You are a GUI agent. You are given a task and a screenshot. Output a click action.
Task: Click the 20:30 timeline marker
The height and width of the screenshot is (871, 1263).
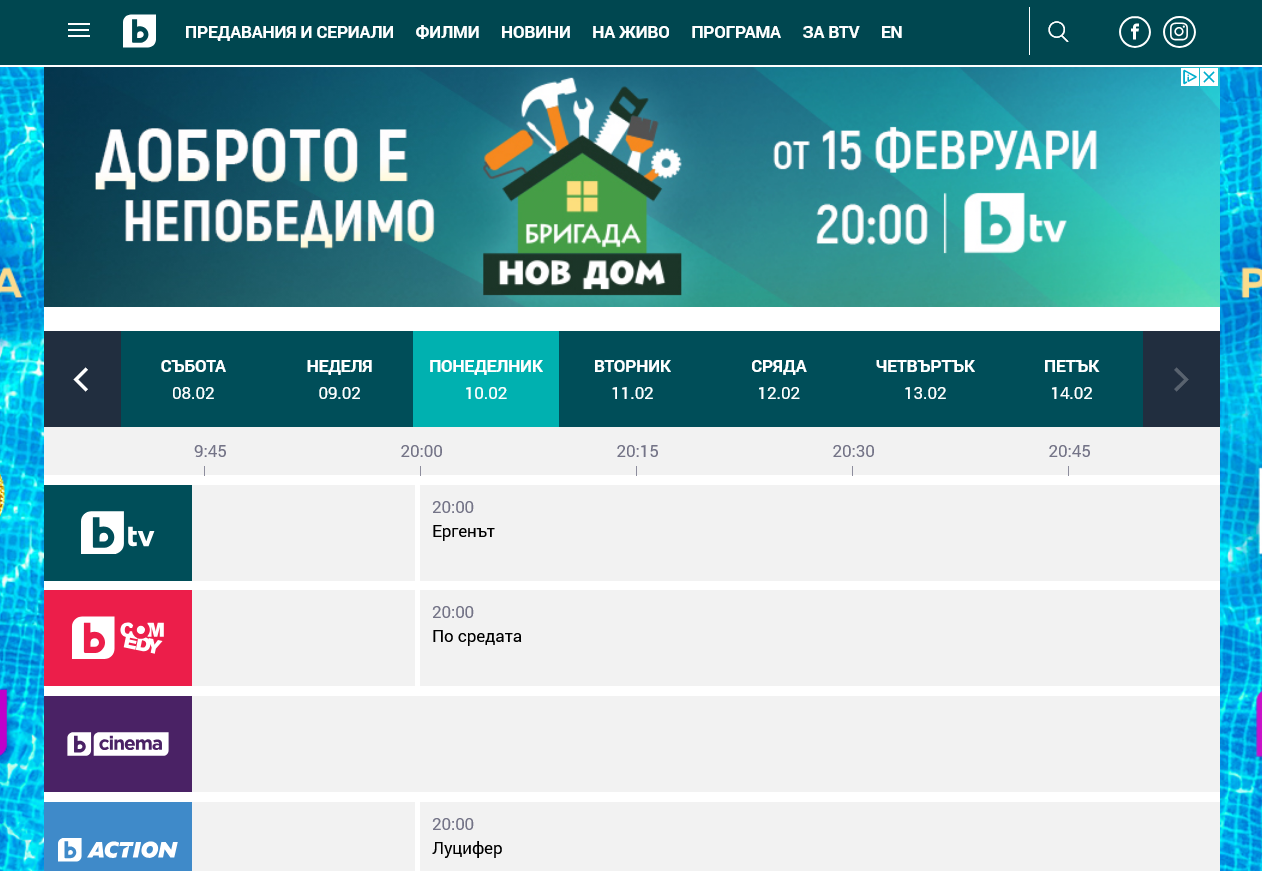pyautogui.click(x=853, y=452)
